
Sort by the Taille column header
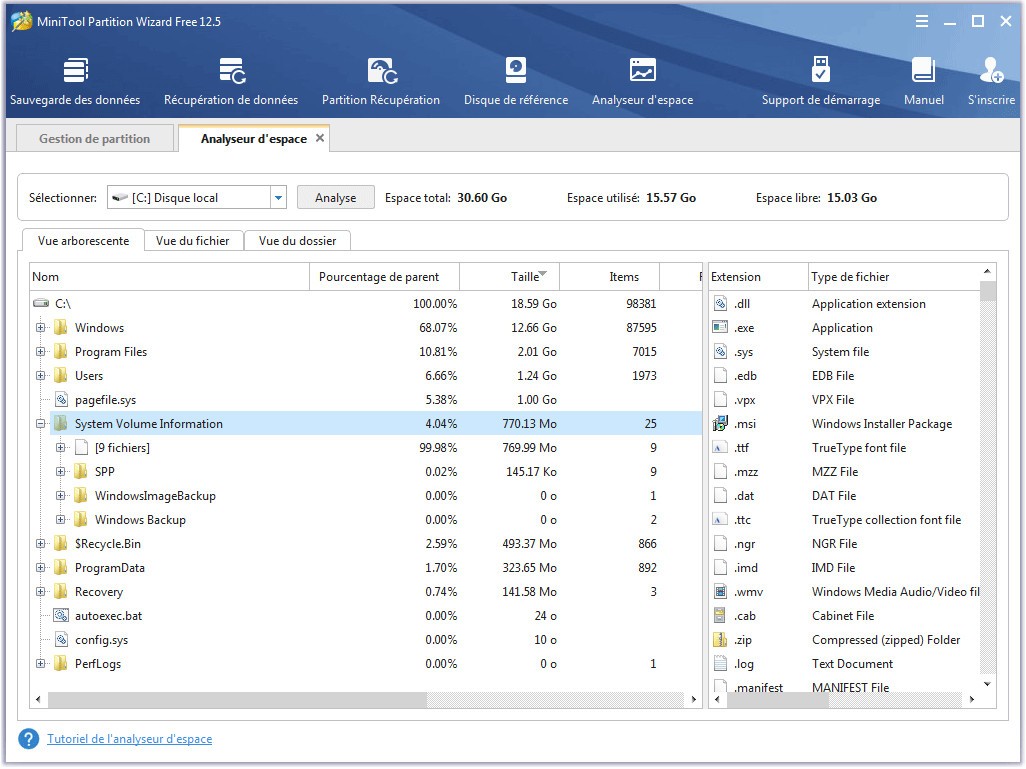click(510, 277)
